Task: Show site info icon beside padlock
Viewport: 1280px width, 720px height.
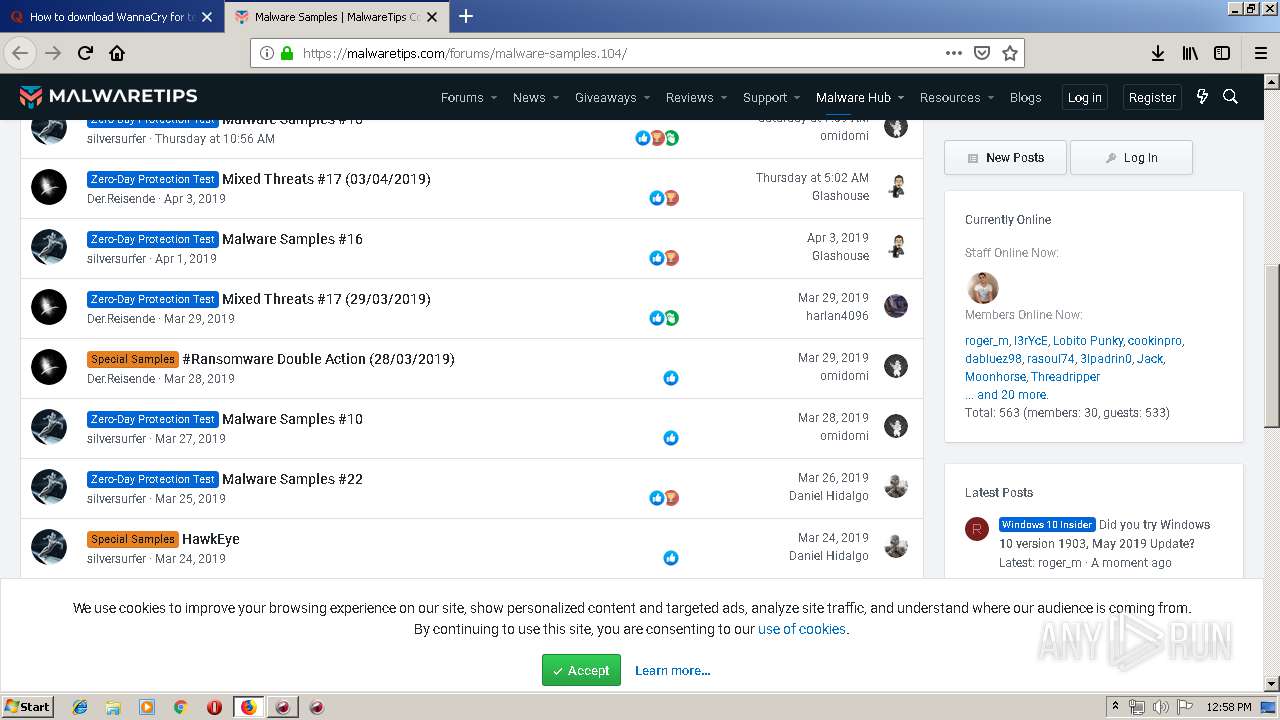Action: click(267, 53)
